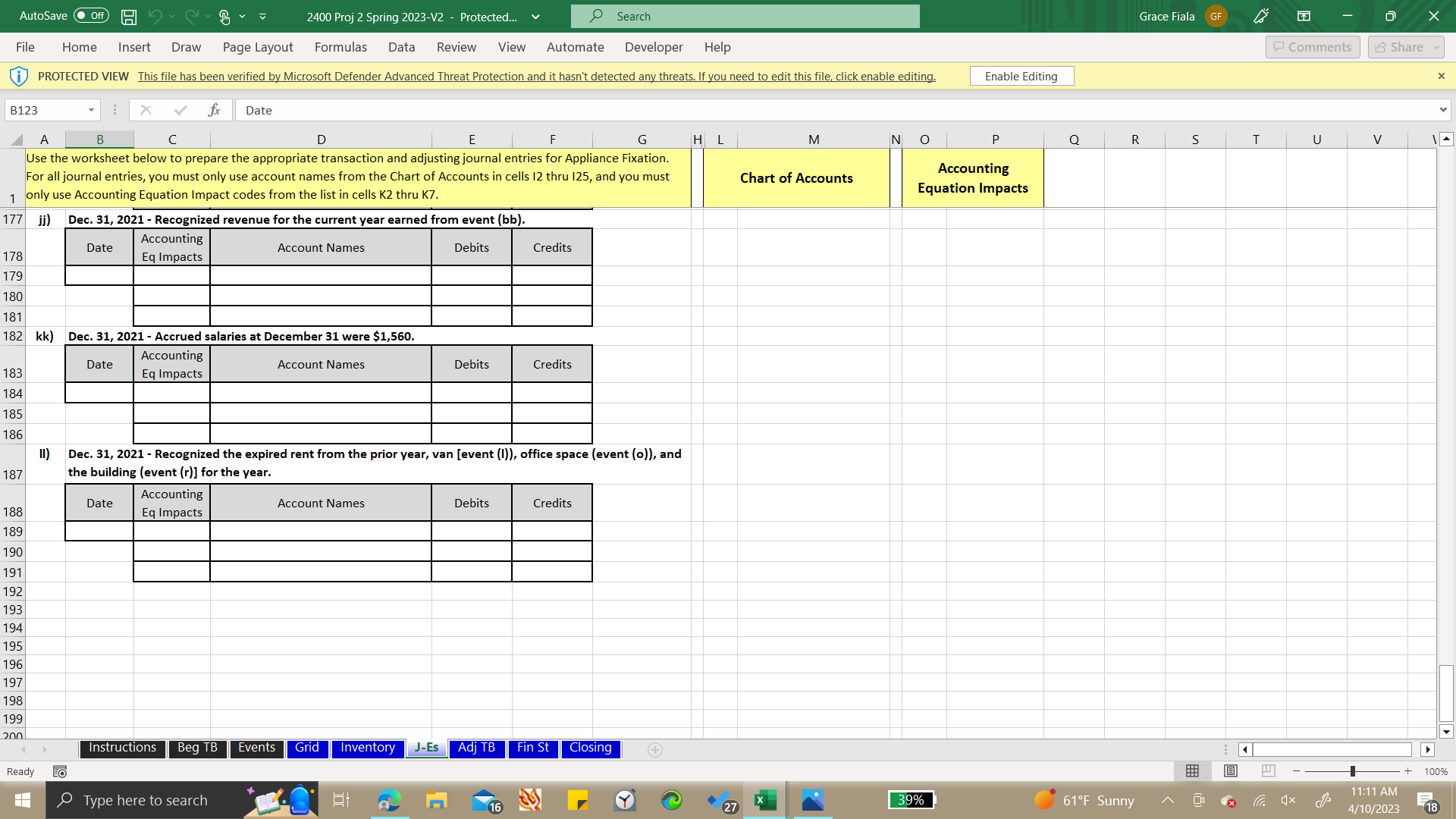Viewport: 1456px width, 819px height.
Task: Click the Insert Function fx icon
Action: (x=214, y=110)
